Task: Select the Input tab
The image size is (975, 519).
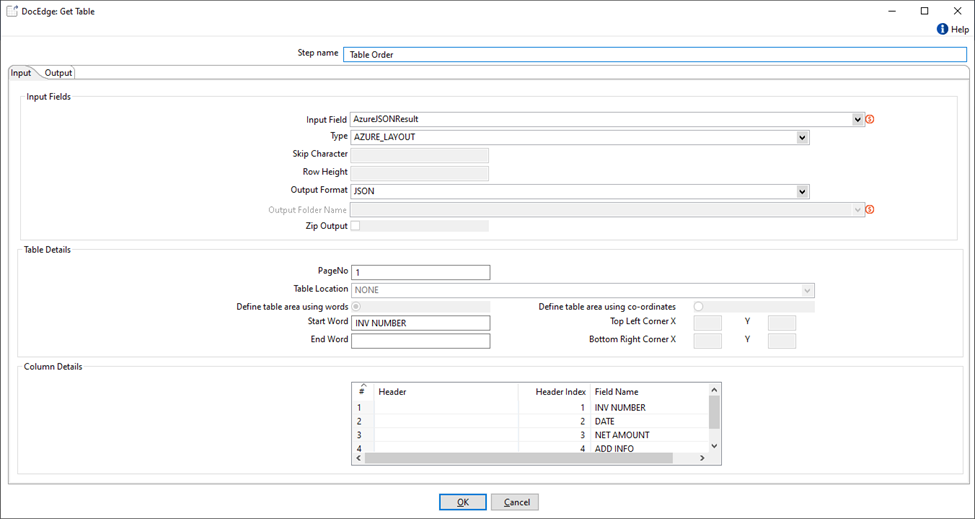Action: (21, 73)
